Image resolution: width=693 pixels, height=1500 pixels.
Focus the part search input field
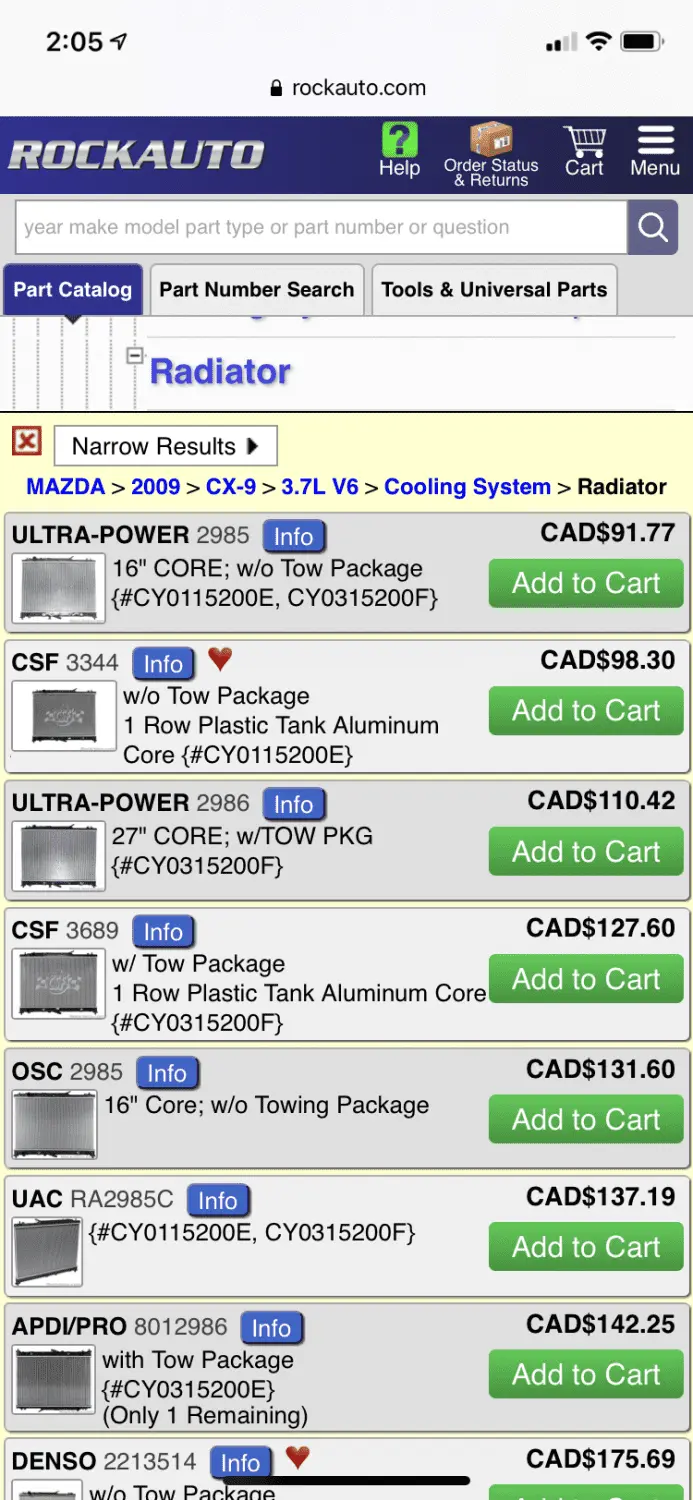pos(320,227)
